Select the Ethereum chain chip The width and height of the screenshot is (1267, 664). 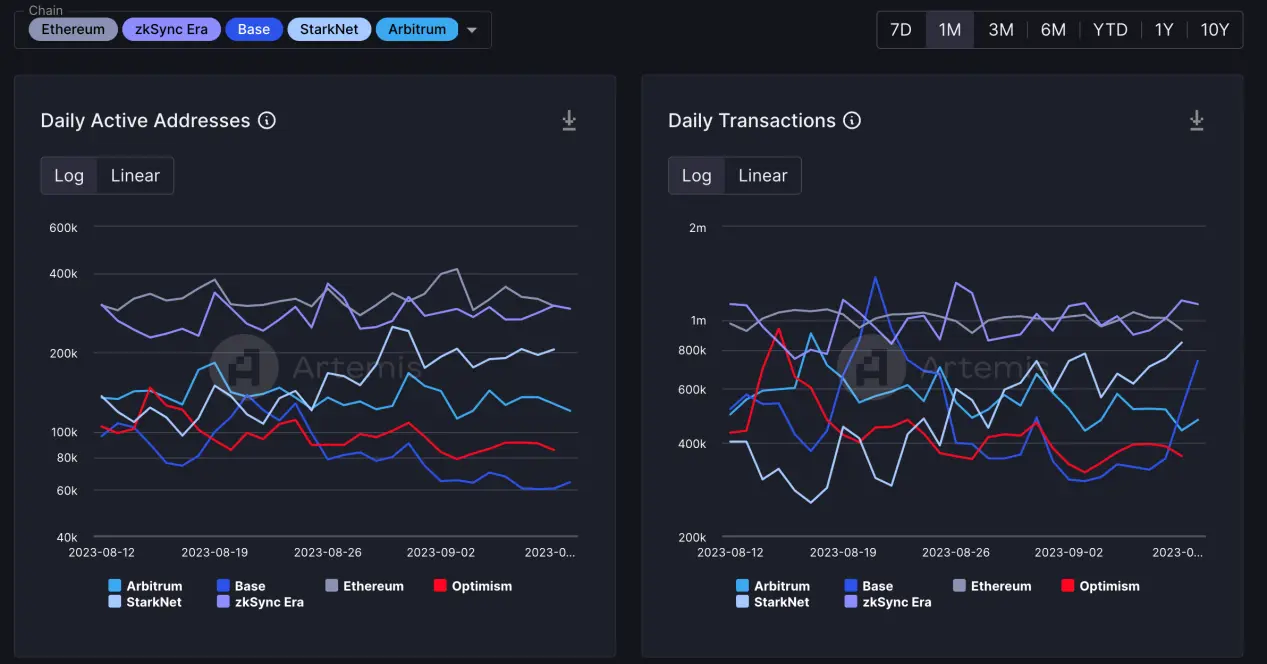(x=73, y=29)
